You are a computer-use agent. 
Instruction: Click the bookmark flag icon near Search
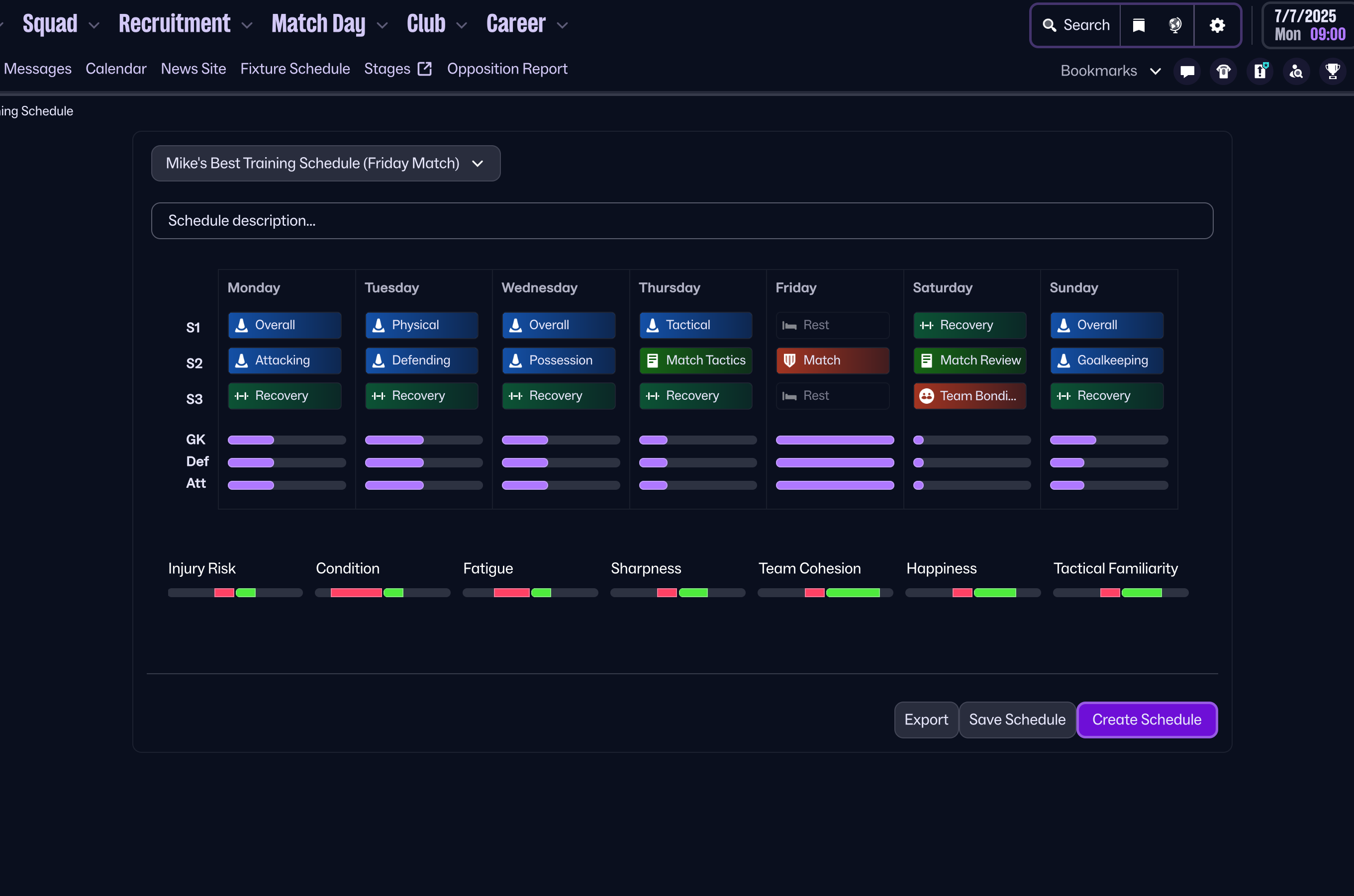click(1139, 25)
